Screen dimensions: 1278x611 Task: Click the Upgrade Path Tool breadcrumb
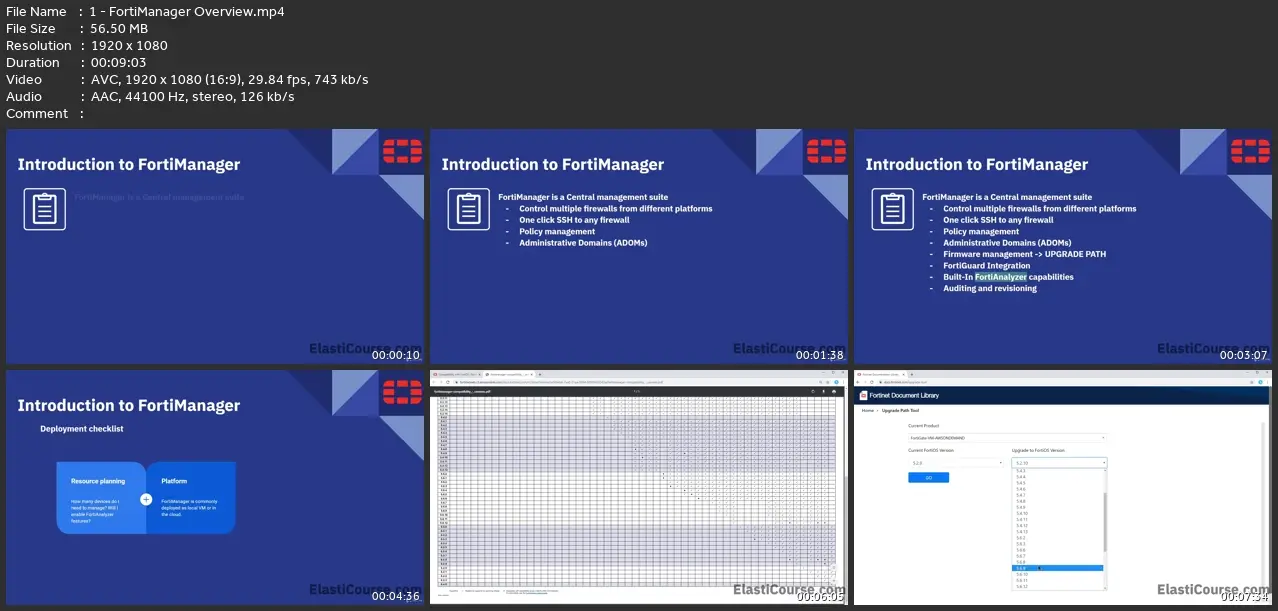tap(899, 411)
